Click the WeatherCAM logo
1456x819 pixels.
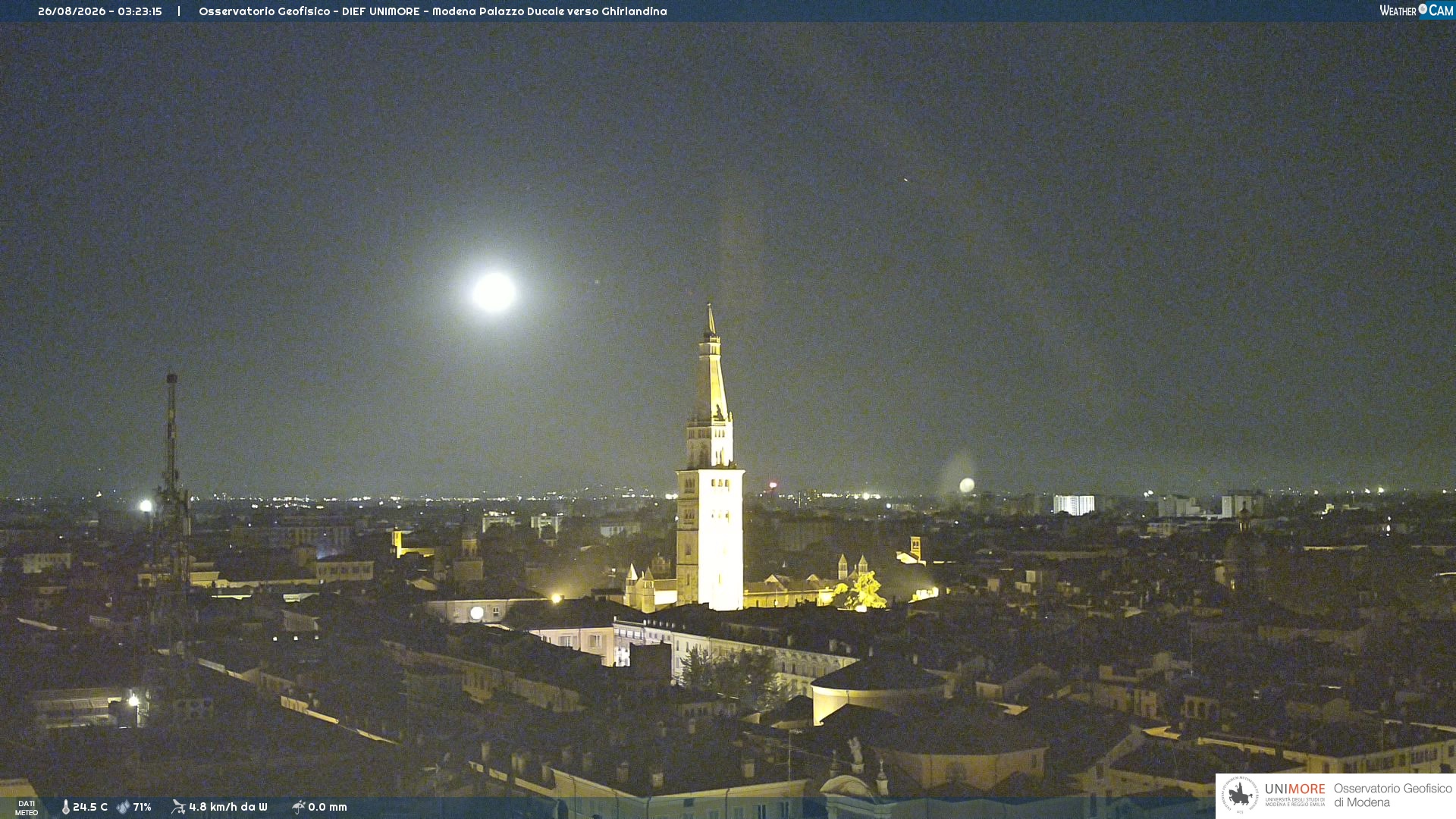[1416, 11]
